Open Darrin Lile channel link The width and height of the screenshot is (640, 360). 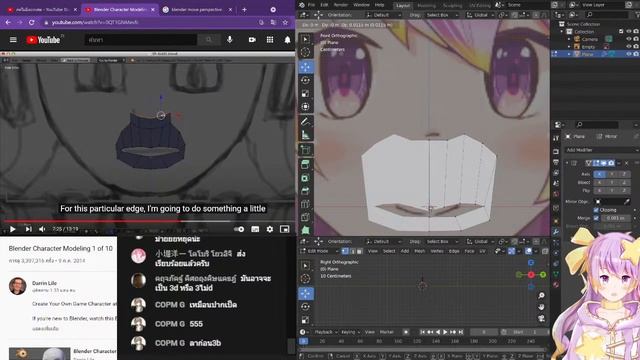(44, 283)
